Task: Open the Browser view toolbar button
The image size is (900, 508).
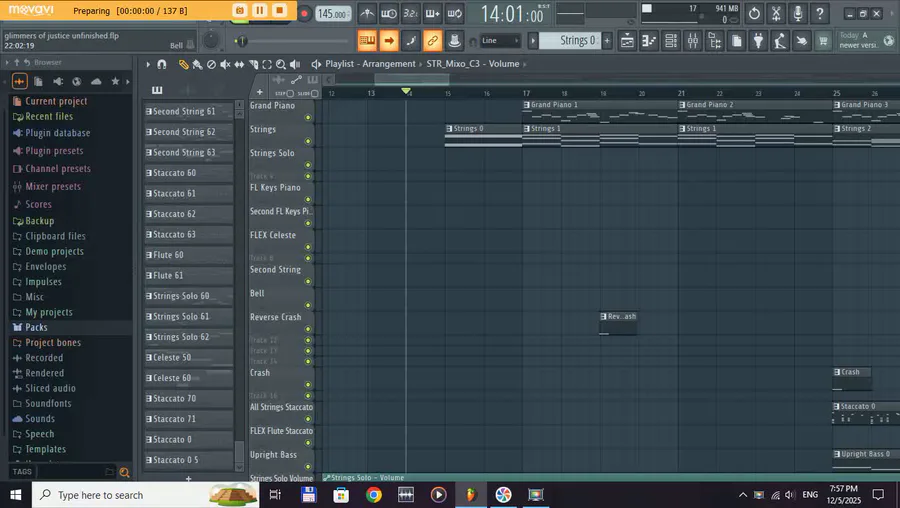Action: (x=715, y=41)
